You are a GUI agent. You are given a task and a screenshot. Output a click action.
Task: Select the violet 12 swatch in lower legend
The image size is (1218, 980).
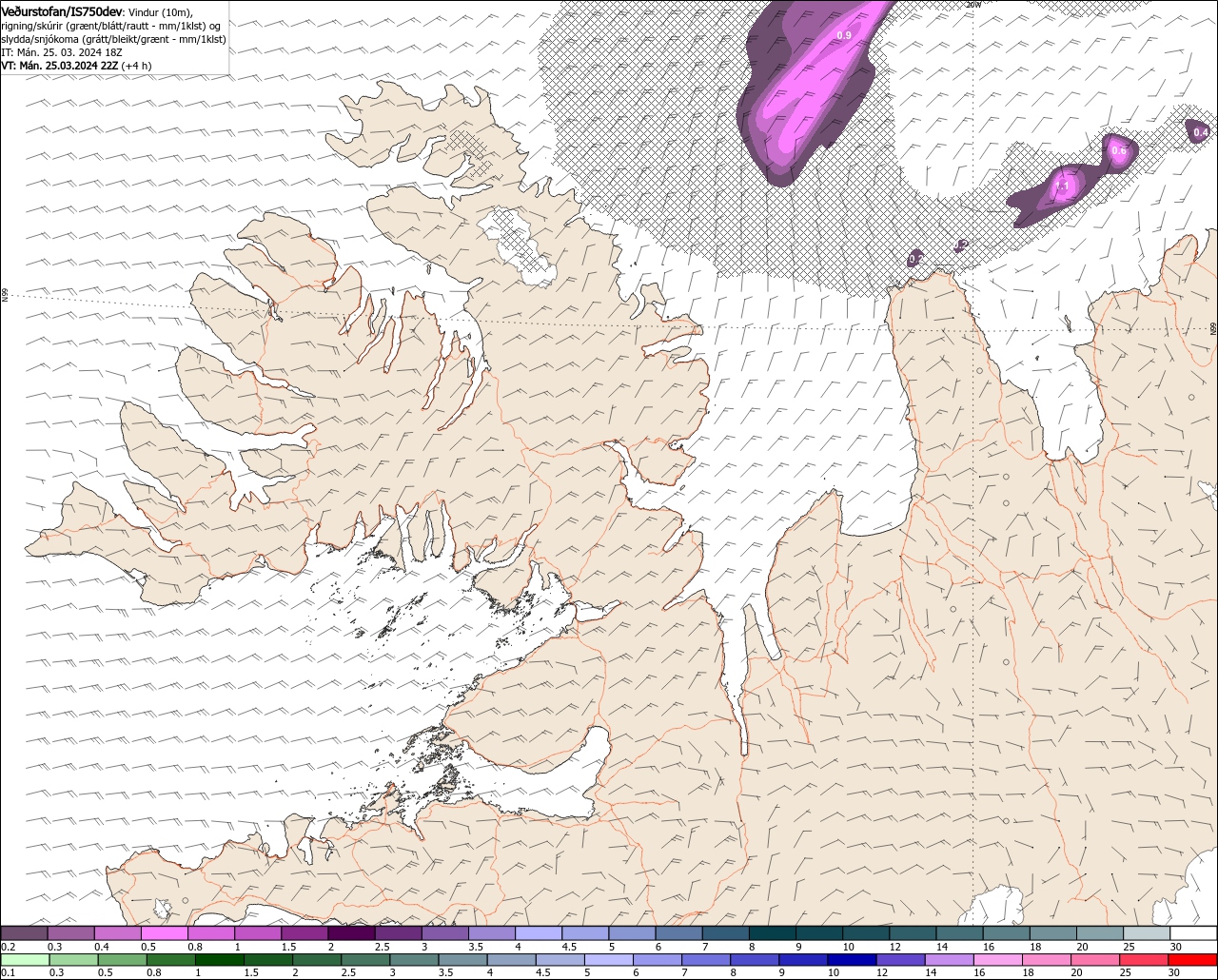(x=901, y=960)
